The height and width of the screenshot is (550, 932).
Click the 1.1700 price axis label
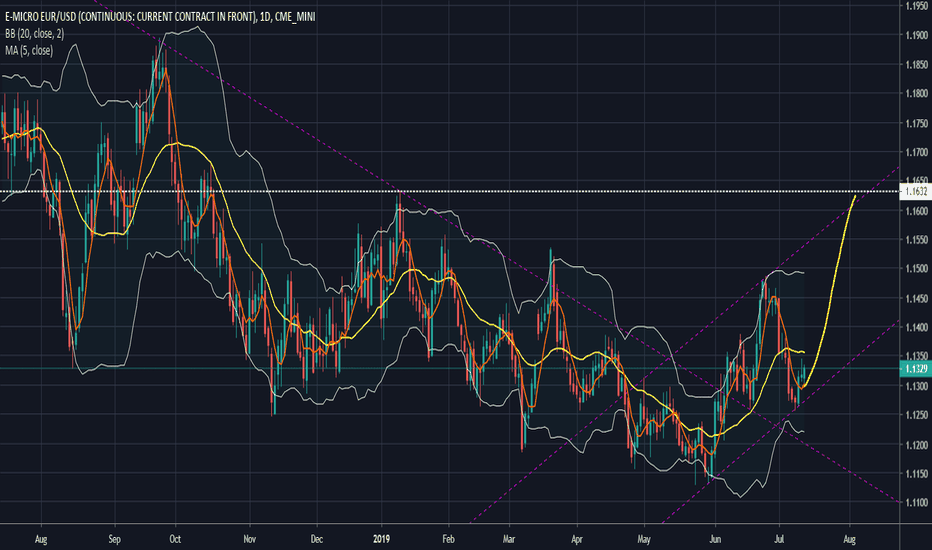(x=917, y=152)
